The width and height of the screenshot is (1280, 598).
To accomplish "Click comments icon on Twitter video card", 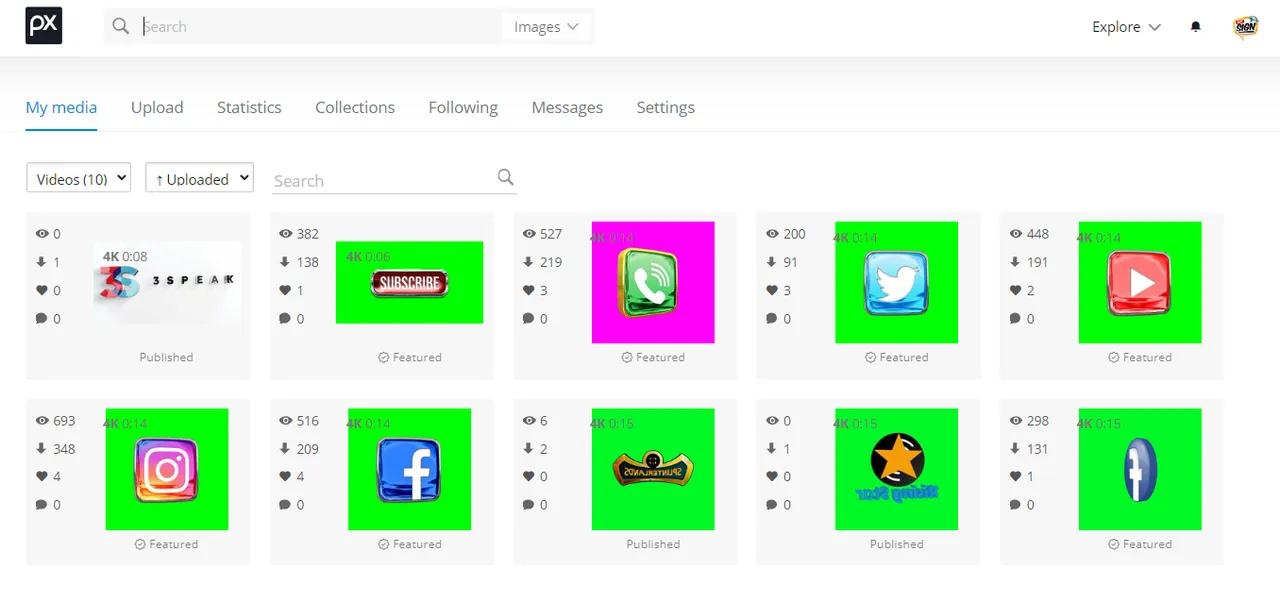I will coord(772,319).
